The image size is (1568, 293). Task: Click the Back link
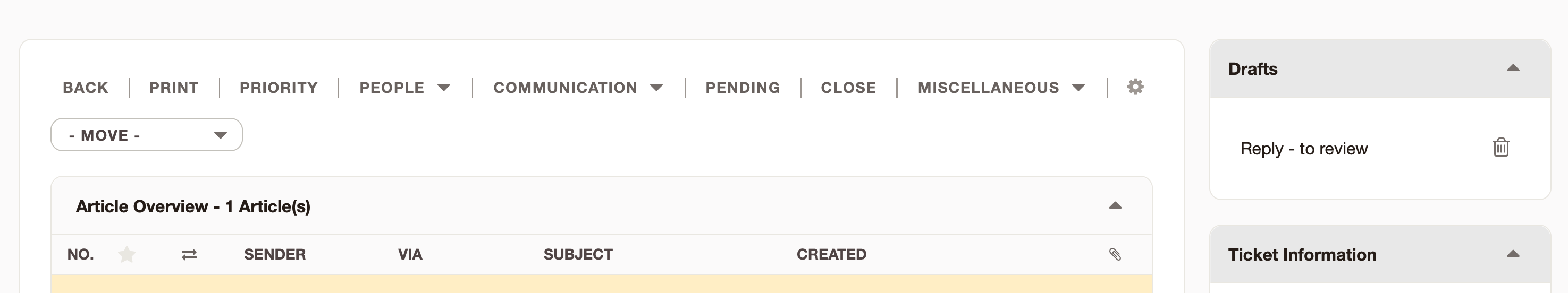coord(85,88)
